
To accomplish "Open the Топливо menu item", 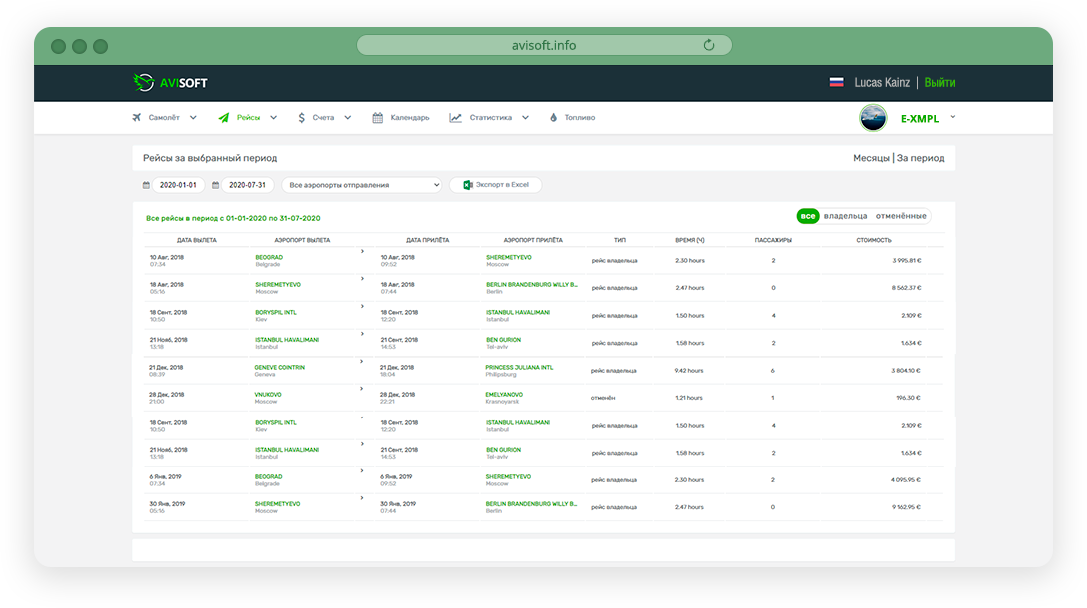I will tap(580, 118).
